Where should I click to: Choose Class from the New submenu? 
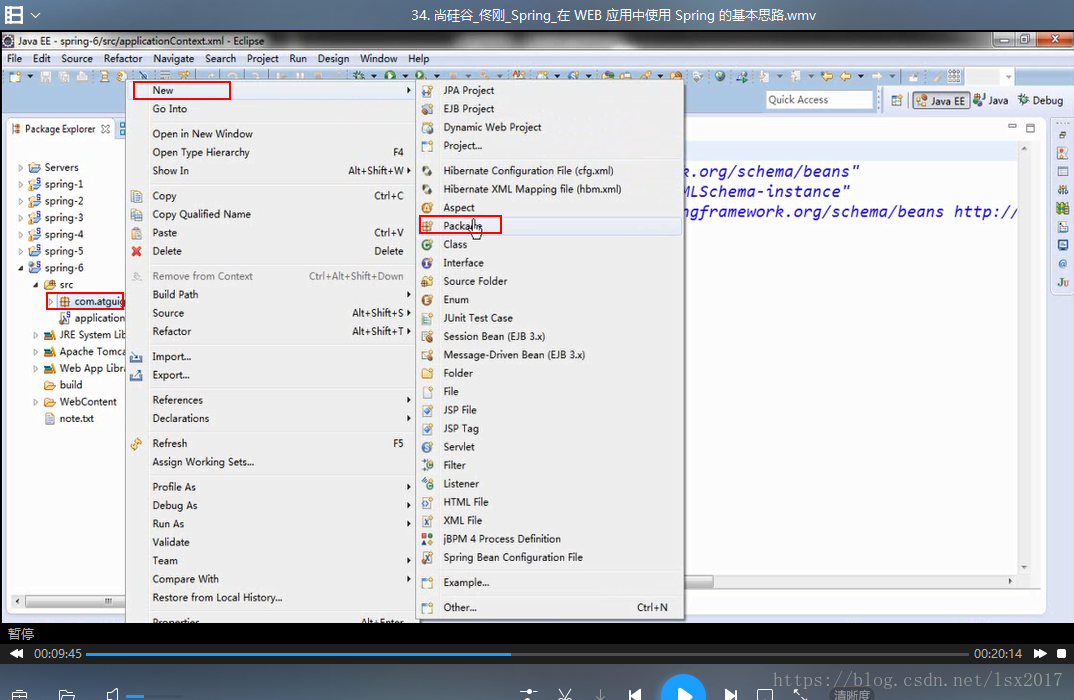click(x=455, y=245)
